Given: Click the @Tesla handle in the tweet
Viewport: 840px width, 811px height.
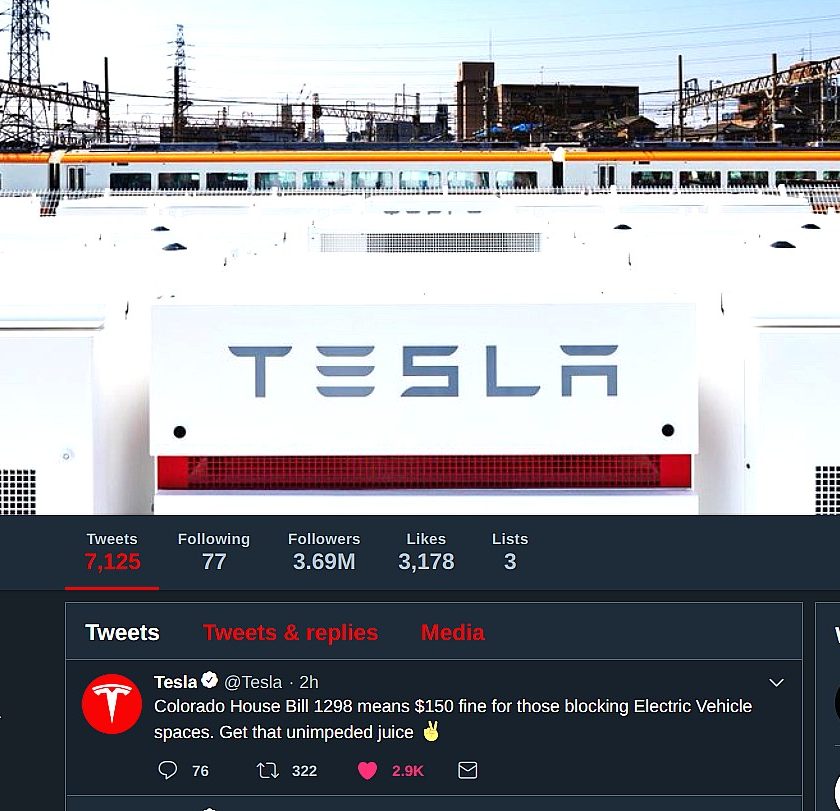Looking at the screenshot, I should pyautogui.click(x=253, y=682).
